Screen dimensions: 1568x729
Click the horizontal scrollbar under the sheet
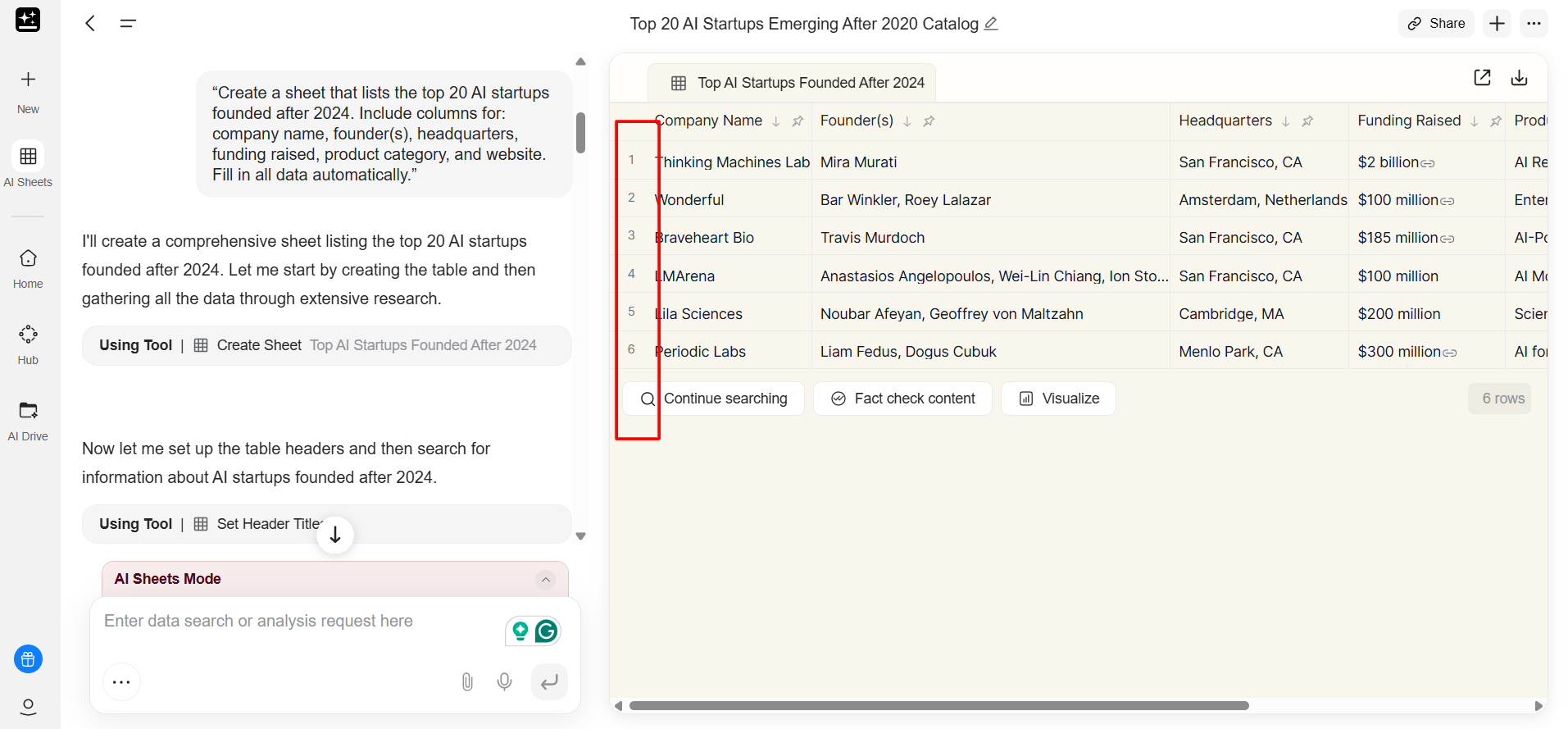[939, 705]
